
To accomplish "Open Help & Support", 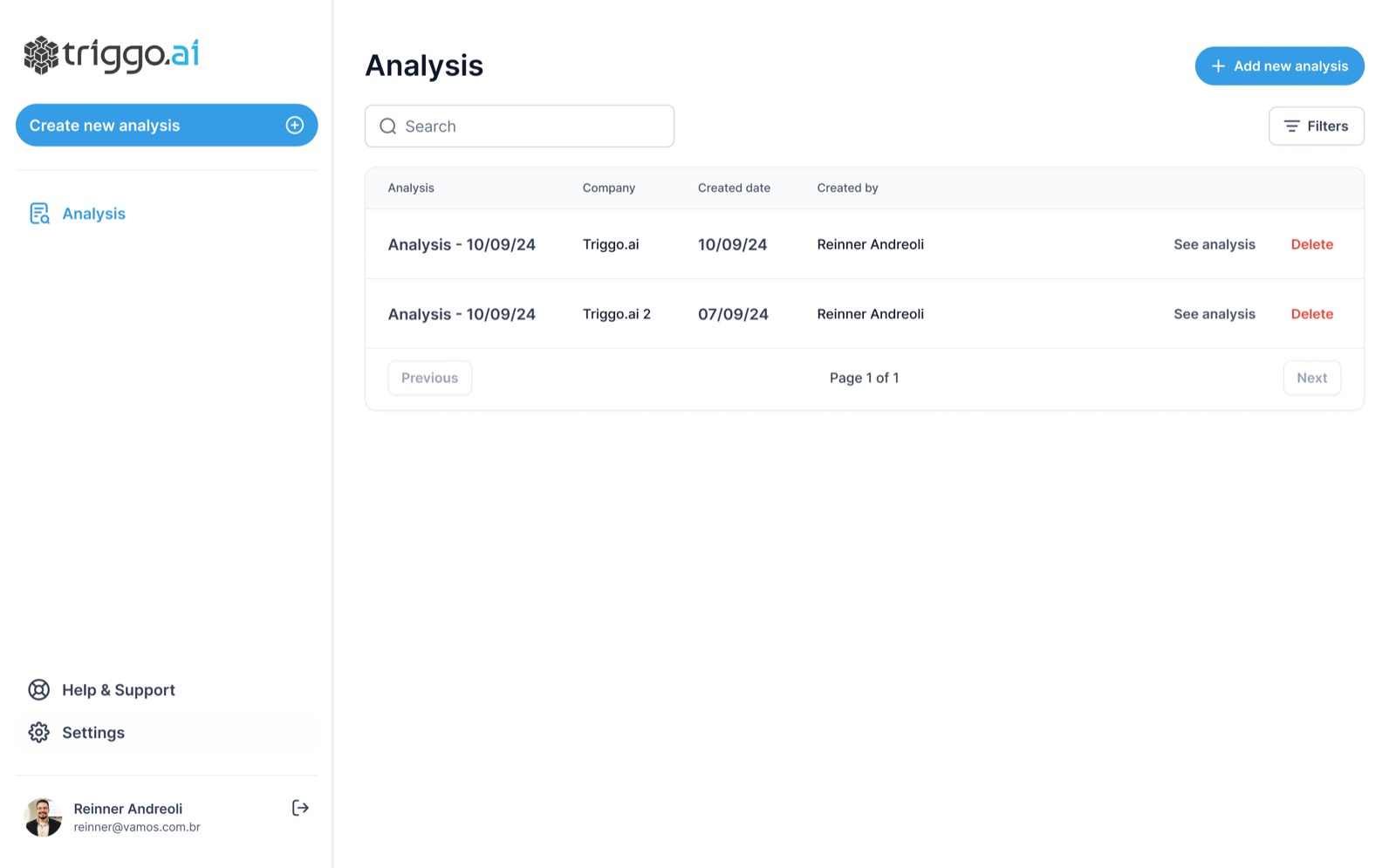I will [166, 690].
